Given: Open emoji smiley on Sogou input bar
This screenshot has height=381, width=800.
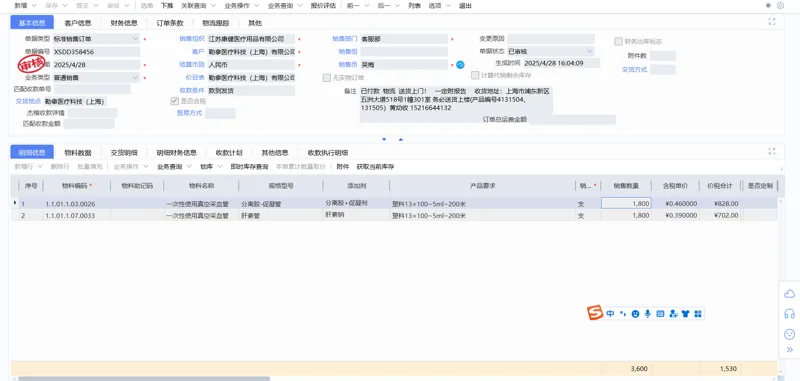Looking at the screenshot, I should point(635,314).
